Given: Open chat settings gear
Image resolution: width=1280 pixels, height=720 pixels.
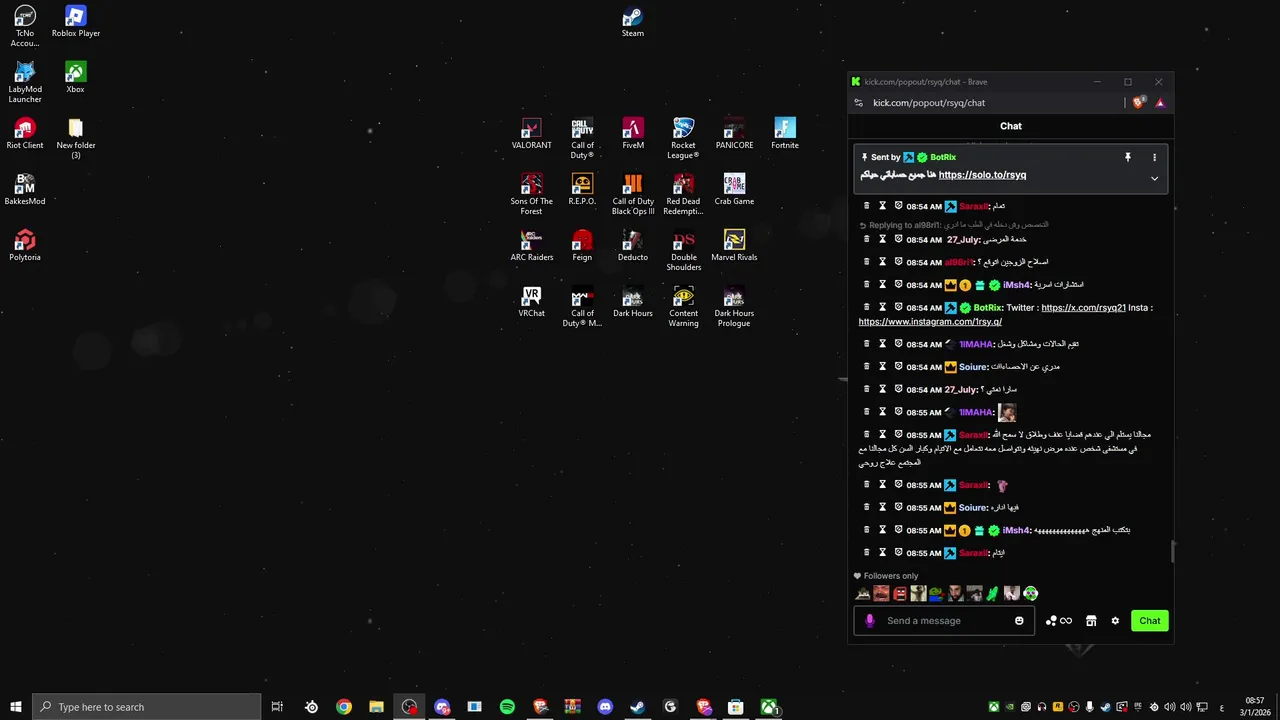Looking at the screenshot, I should [x=1115, y=621].
